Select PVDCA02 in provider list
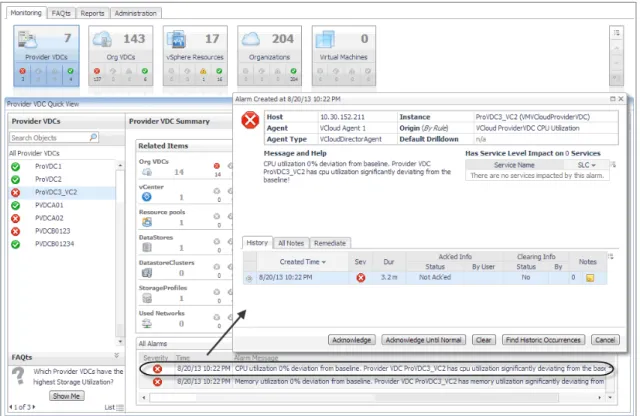Screen dimensions: 640x416 coord(49,218)
